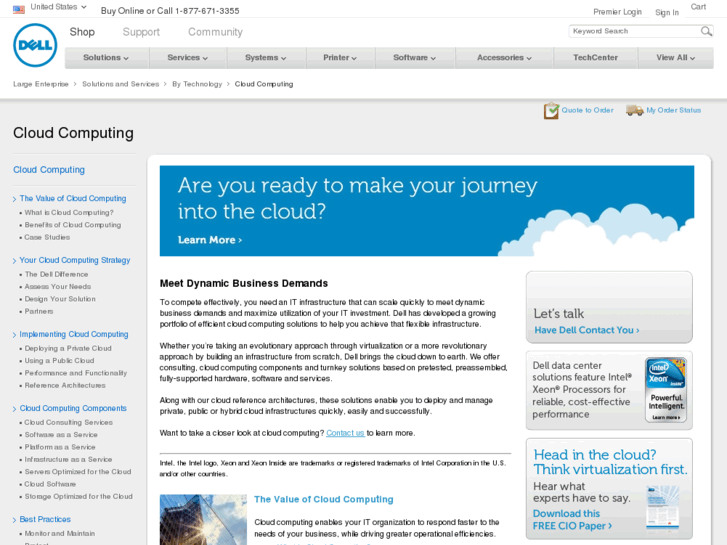Open The Value of Cloud Computing article heading
Image resolution: width=727 pixels, height=545 pixels.
click(x=324, y=499)
